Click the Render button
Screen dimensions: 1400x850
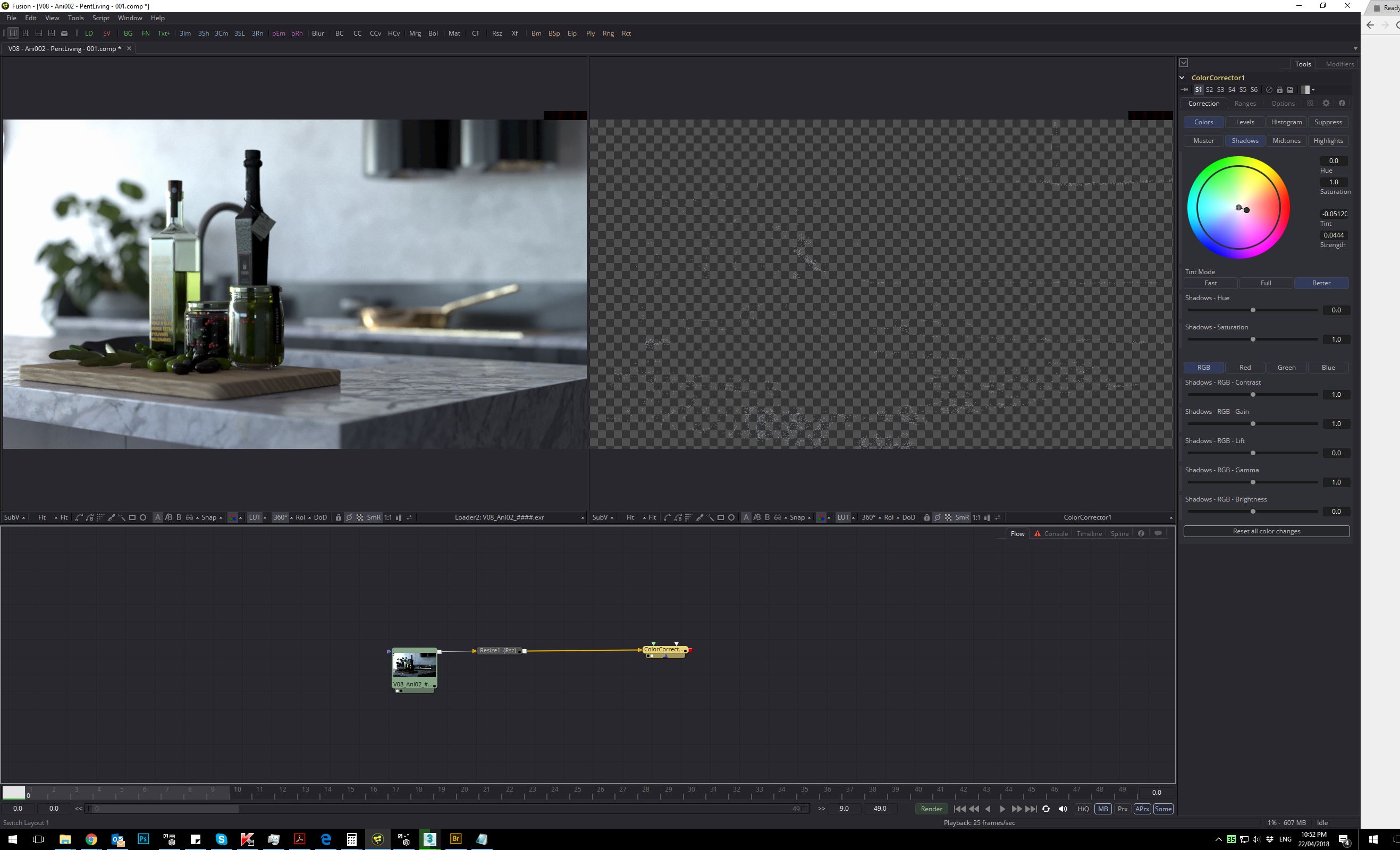point(931,809)
